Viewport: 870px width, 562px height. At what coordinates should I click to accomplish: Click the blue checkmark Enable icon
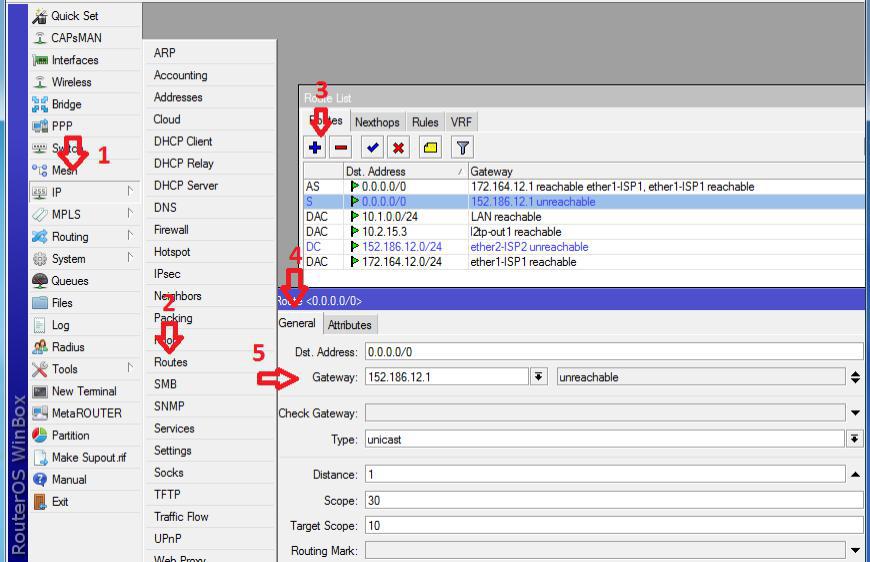(373, 147)
